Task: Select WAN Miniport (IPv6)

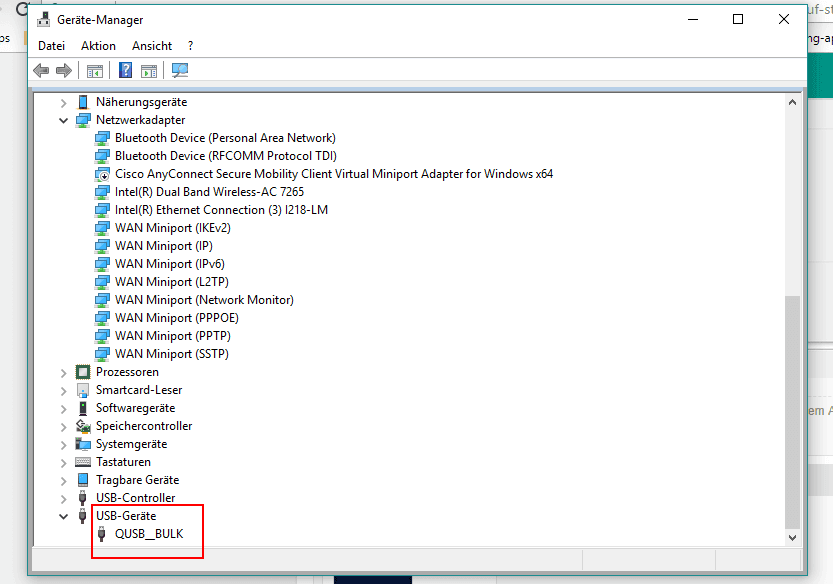Action: [170, 264]
